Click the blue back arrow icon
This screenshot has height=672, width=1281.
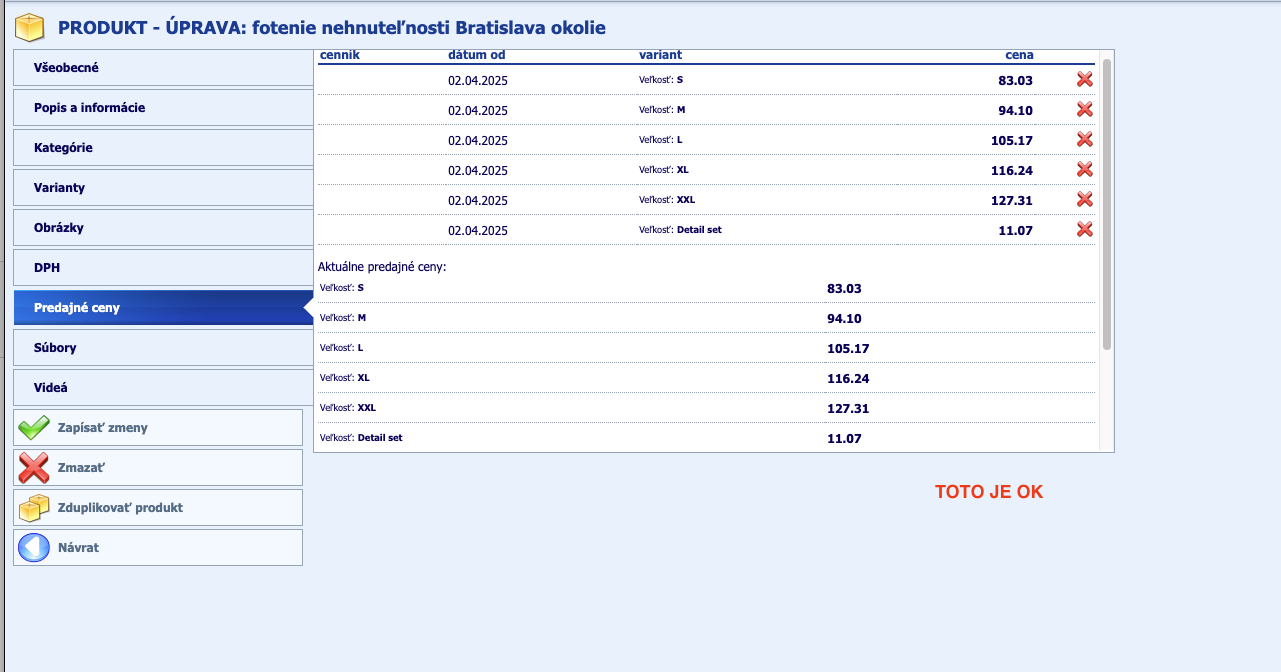point(34,548)
